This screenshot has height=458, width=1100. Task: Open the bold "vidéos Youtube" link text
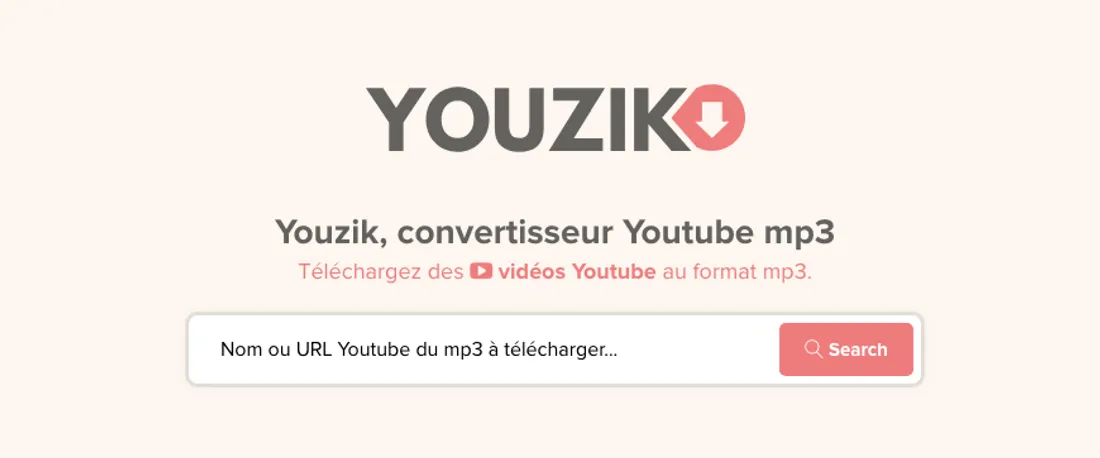[577, 271]
